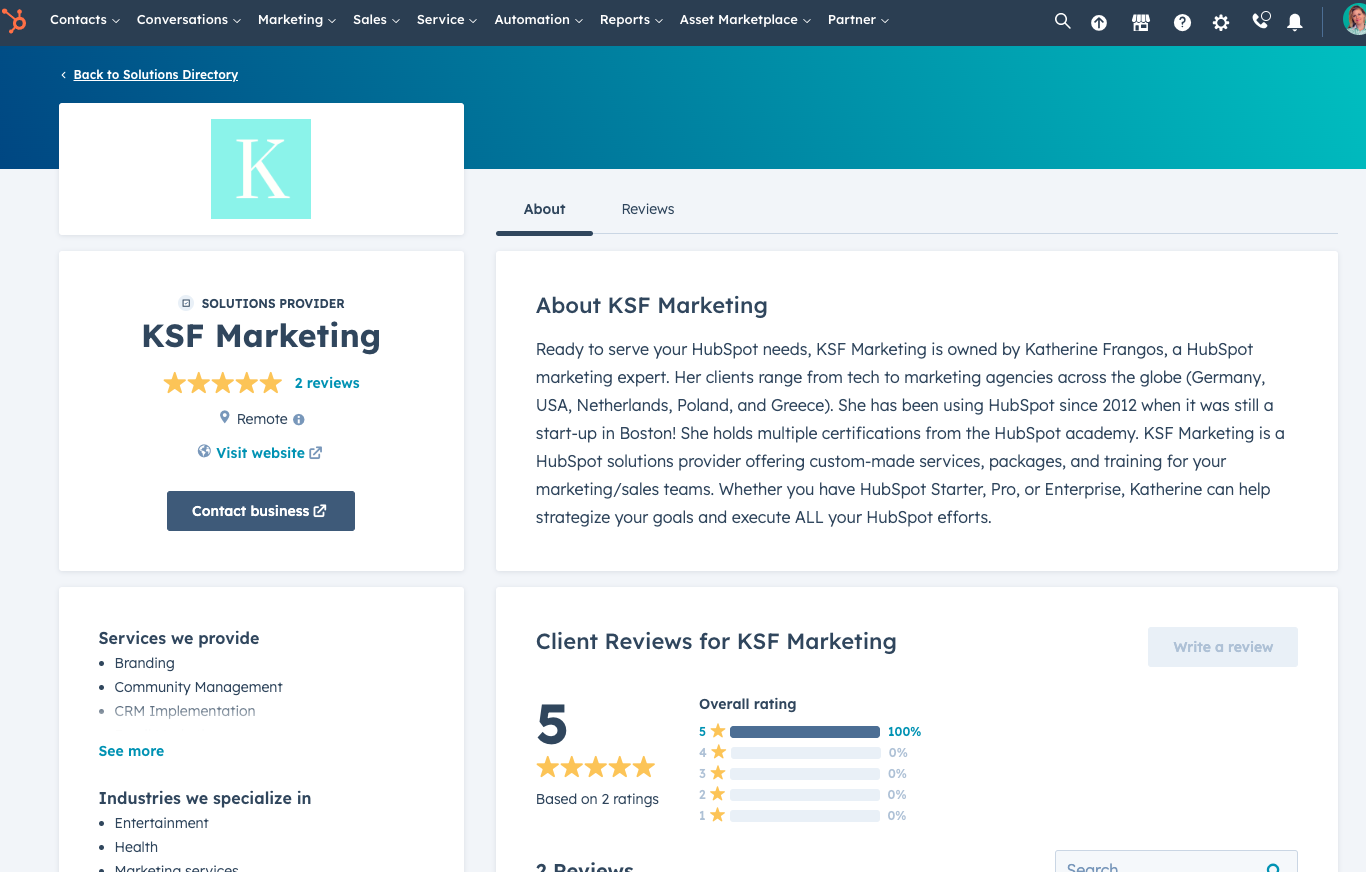This screenshot has height=872, width=1366.
Task: Go back to Solutions Directory
Action: pos(155,75)
